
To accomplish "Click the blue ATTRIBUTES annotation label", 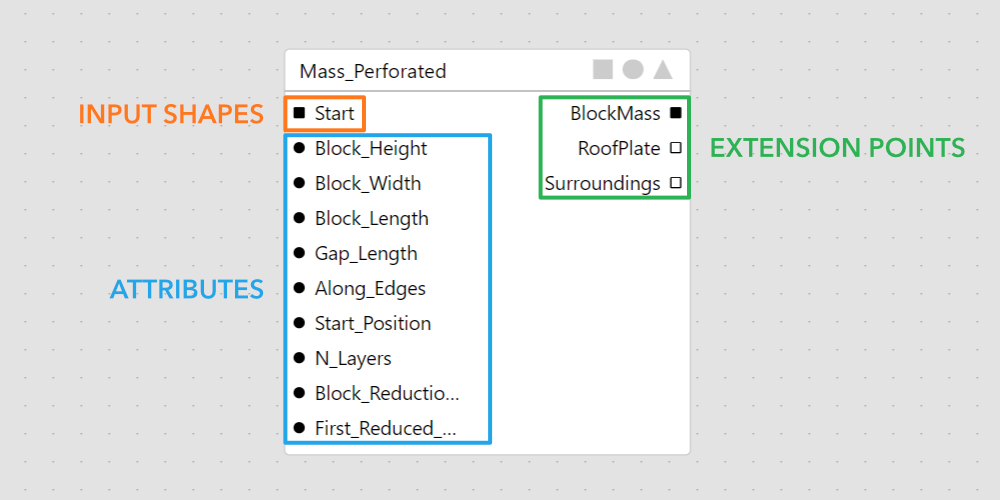I will [187, 289].
